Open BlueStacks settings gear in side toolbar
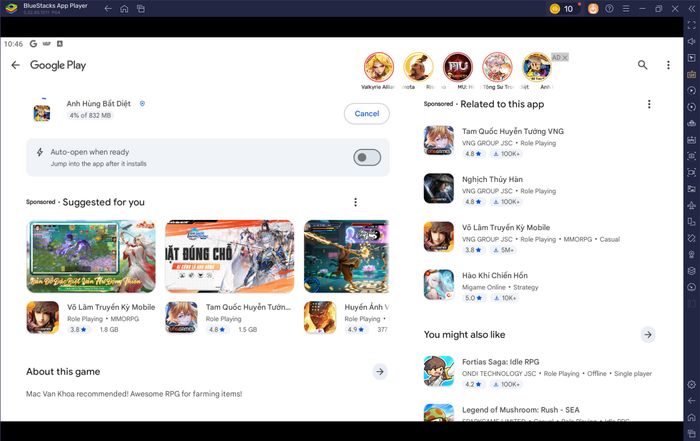This screenshot has width=700, height=441. [x=692, y=384]
